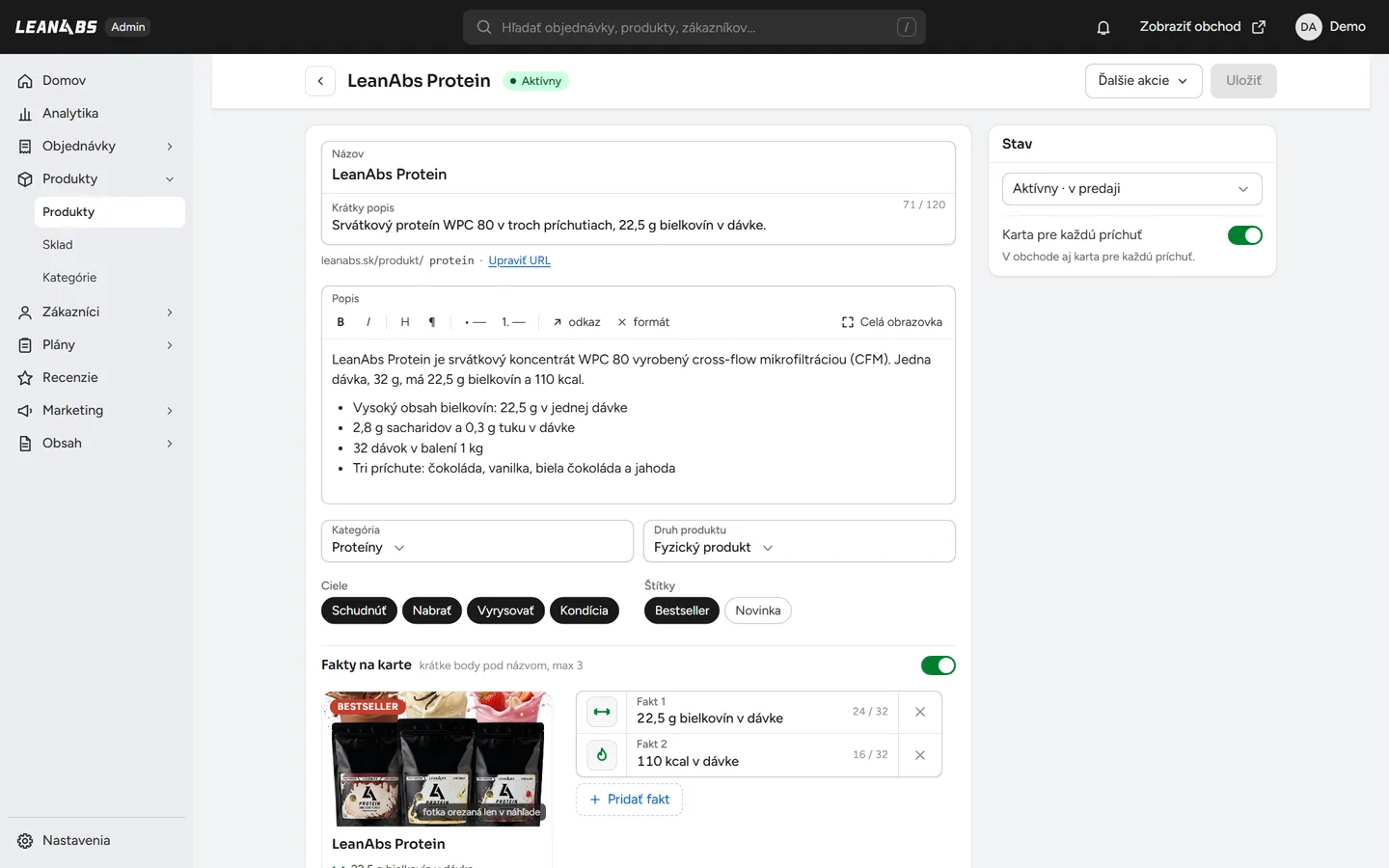Image resolution: width=1389 pixels, height=868 pixels.
Task: Click the Upraviť URL link
Action: coord(519,260)
